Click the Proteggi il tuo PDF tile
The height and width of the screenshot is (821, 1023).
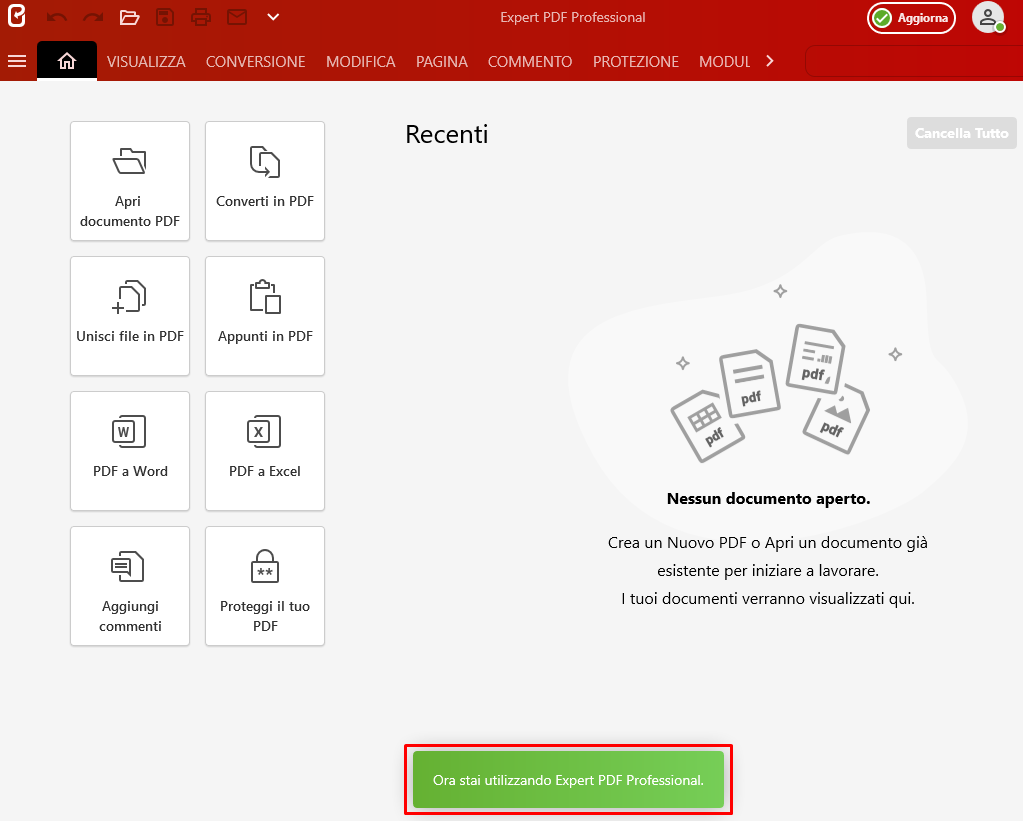pos(265,586)
